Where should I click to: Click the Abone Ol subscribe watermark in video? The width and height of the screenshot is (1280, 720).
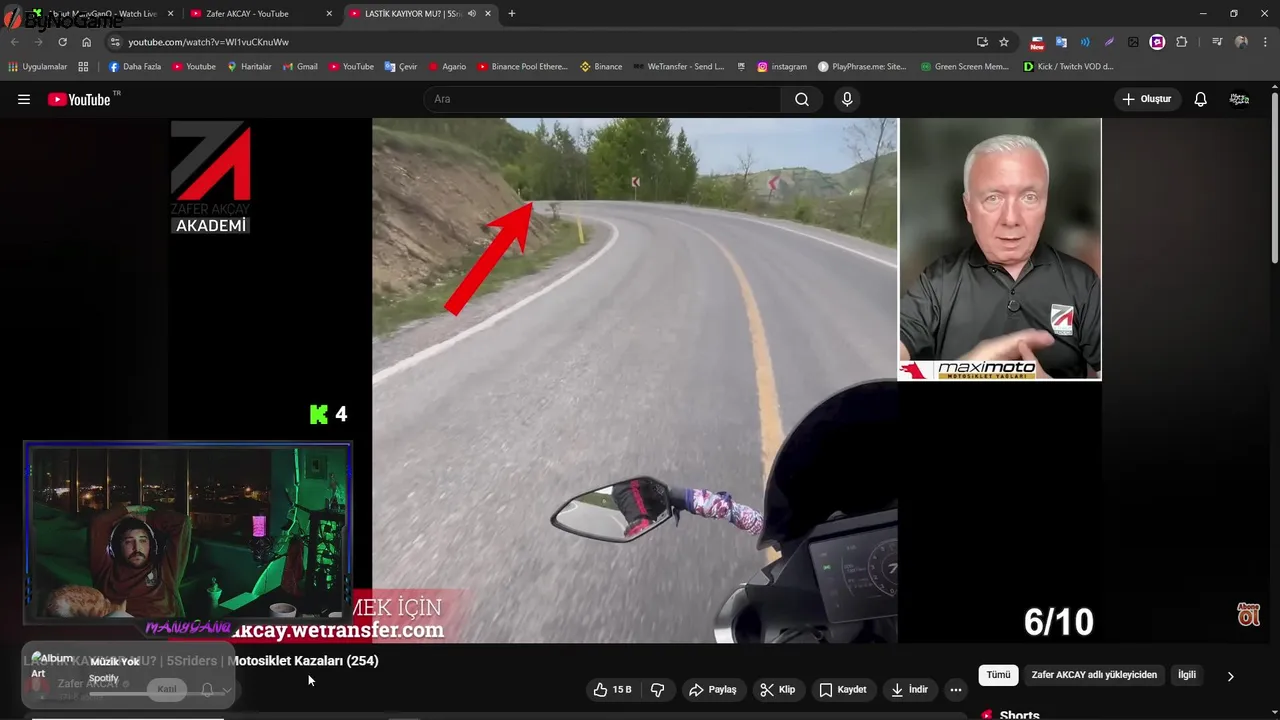(1249, 614)
